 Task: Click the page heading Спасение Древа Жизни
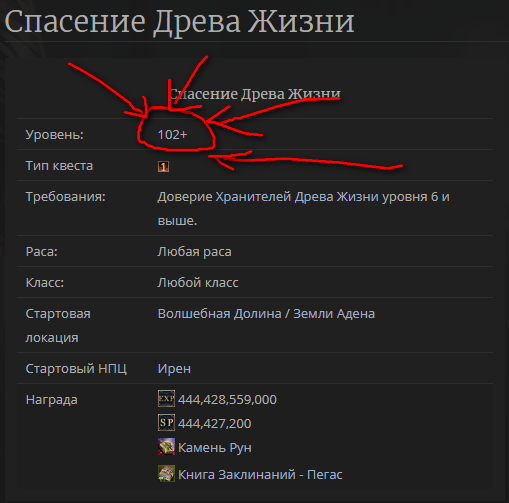click(x=179, y=22)
